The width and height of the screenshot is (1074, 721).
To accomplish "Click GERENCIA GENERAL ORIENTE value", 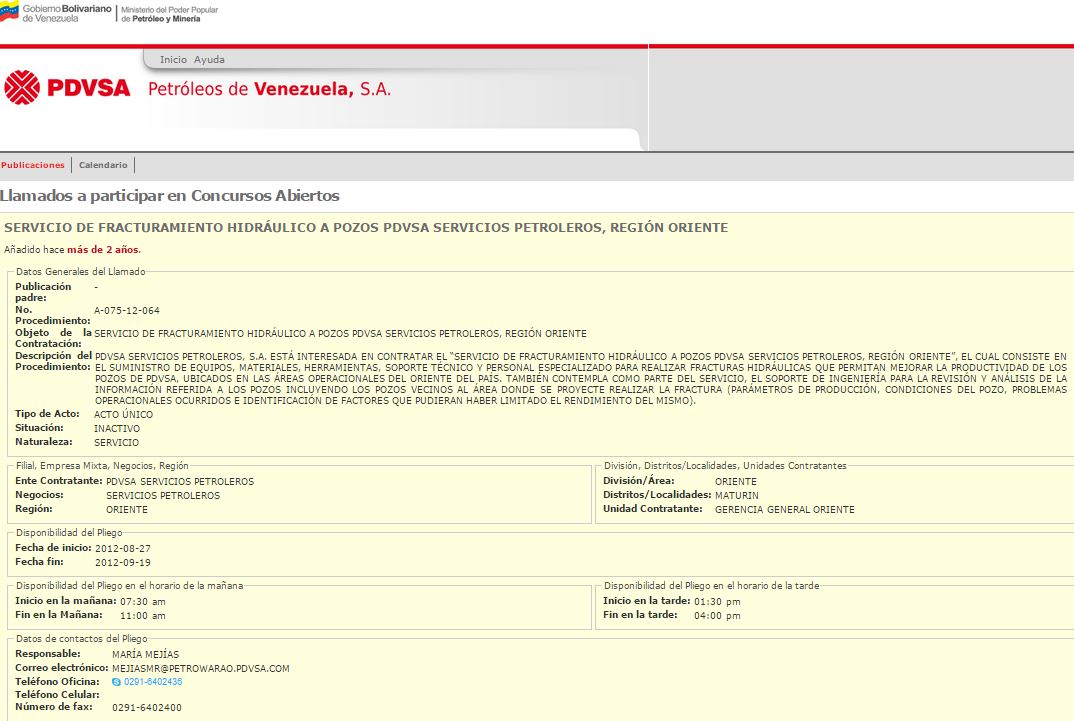I will 785,510.
